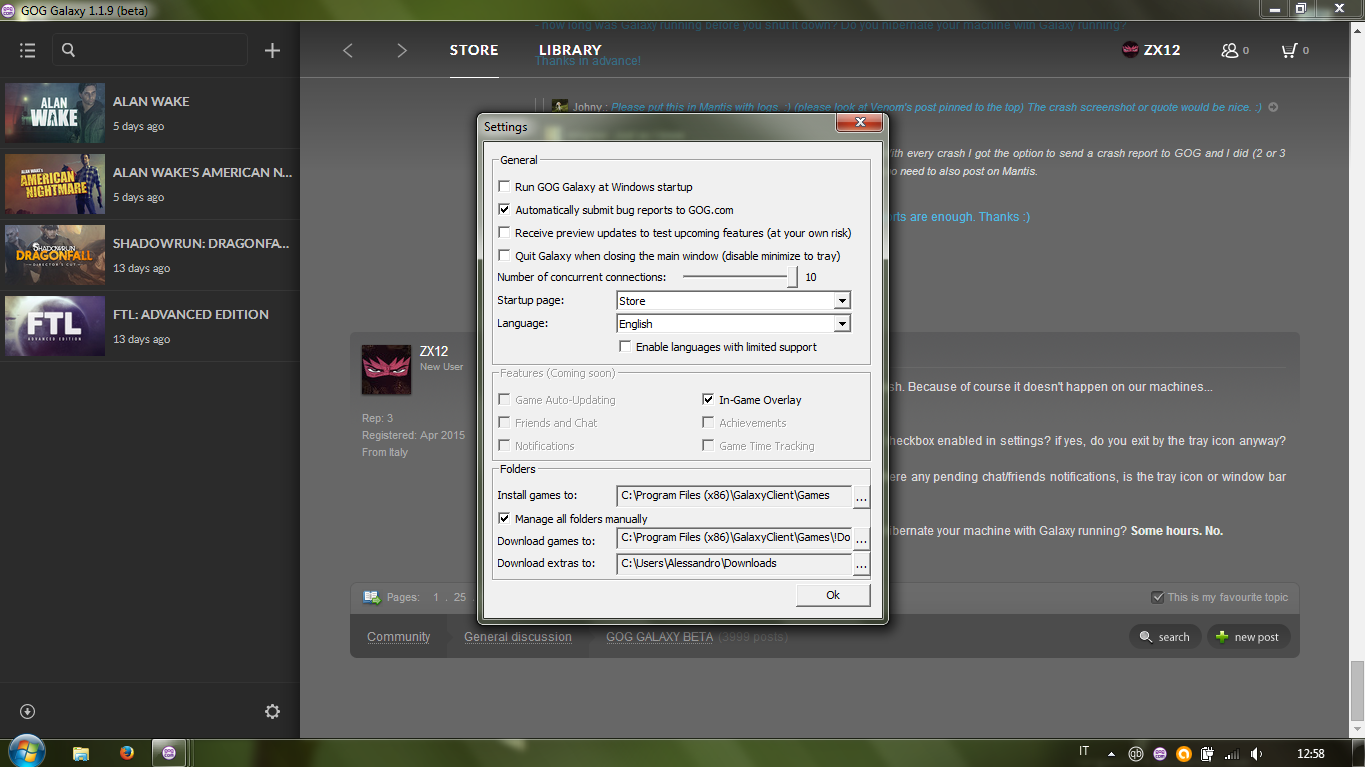Image resolution: width=1365 pixels, height=767 pixels.
Task: Select the Shadowrun Dragonfall thumbnail
Action: pyautogui.click(x=55, y=255)
